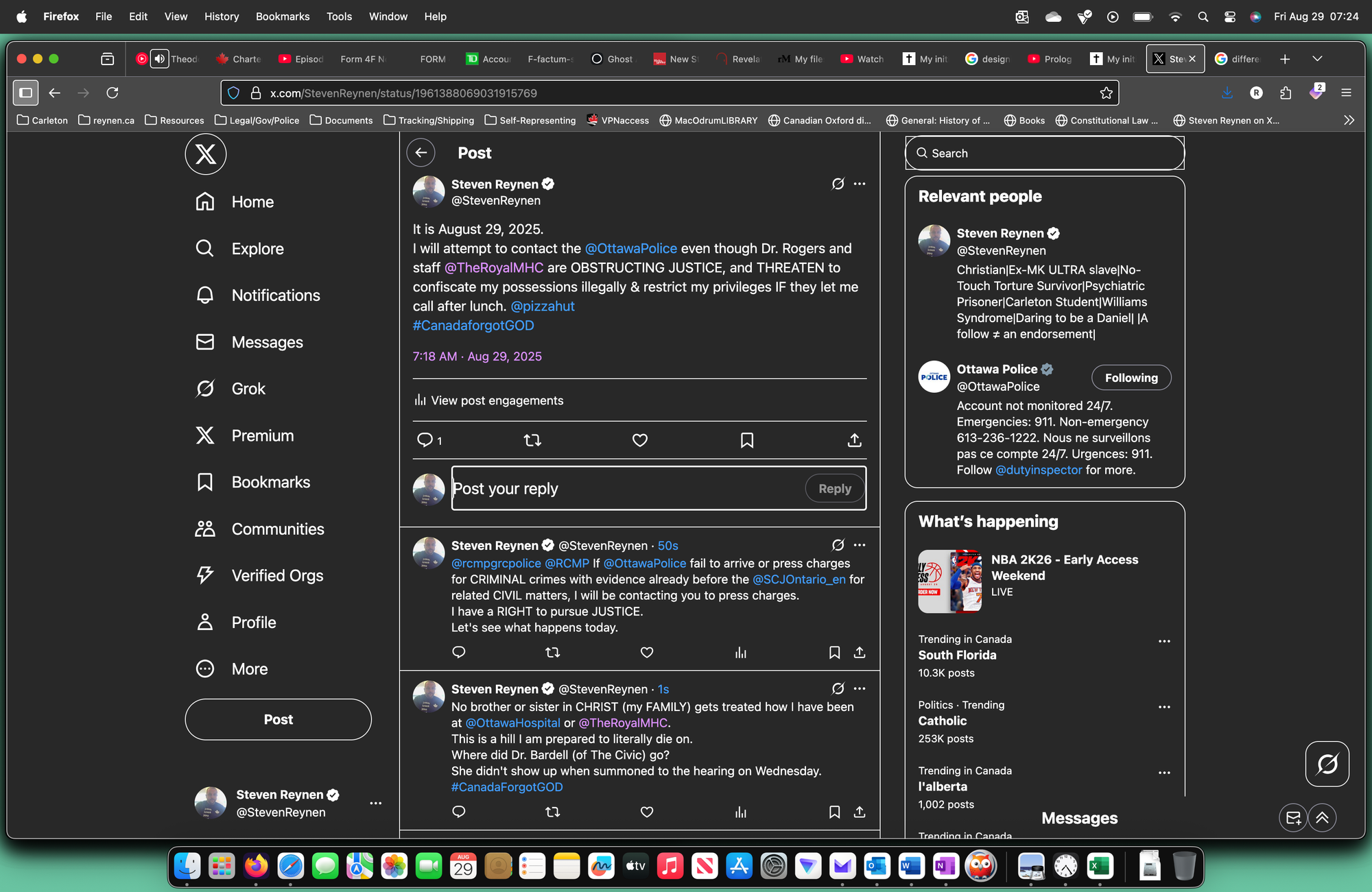Bookmark this page with star icon
The width and height of the screenshot is (1372, 892).
[1106, 93]
